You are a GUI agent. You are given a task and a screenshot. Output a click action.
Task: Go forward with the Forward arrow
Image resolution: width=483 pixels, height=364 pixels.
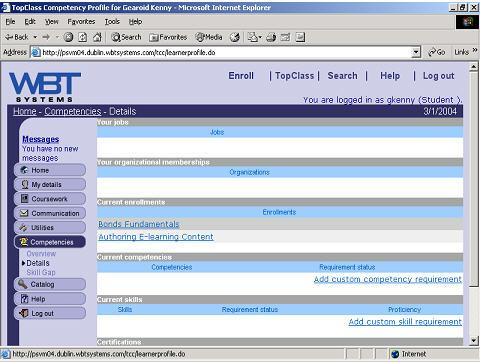46,37
